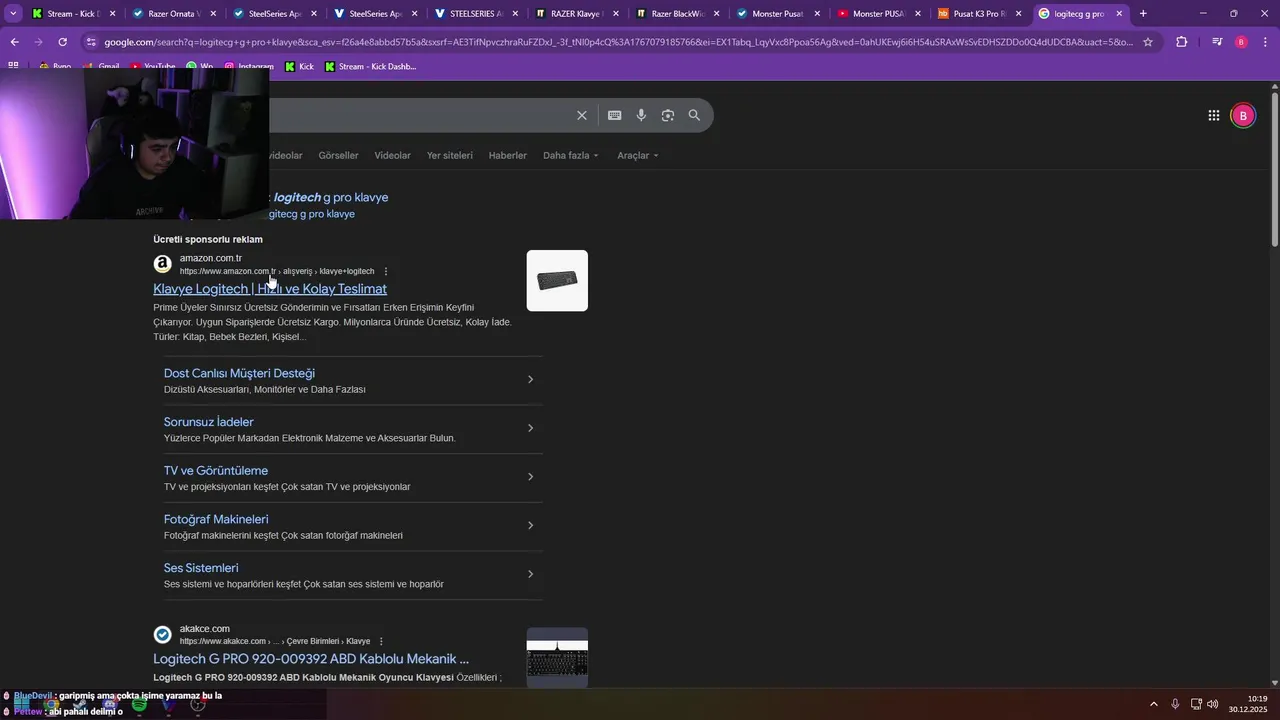Click the taskbar microphone icon
Viewport: 1280px width, 720px height.
coord(1175,704)
